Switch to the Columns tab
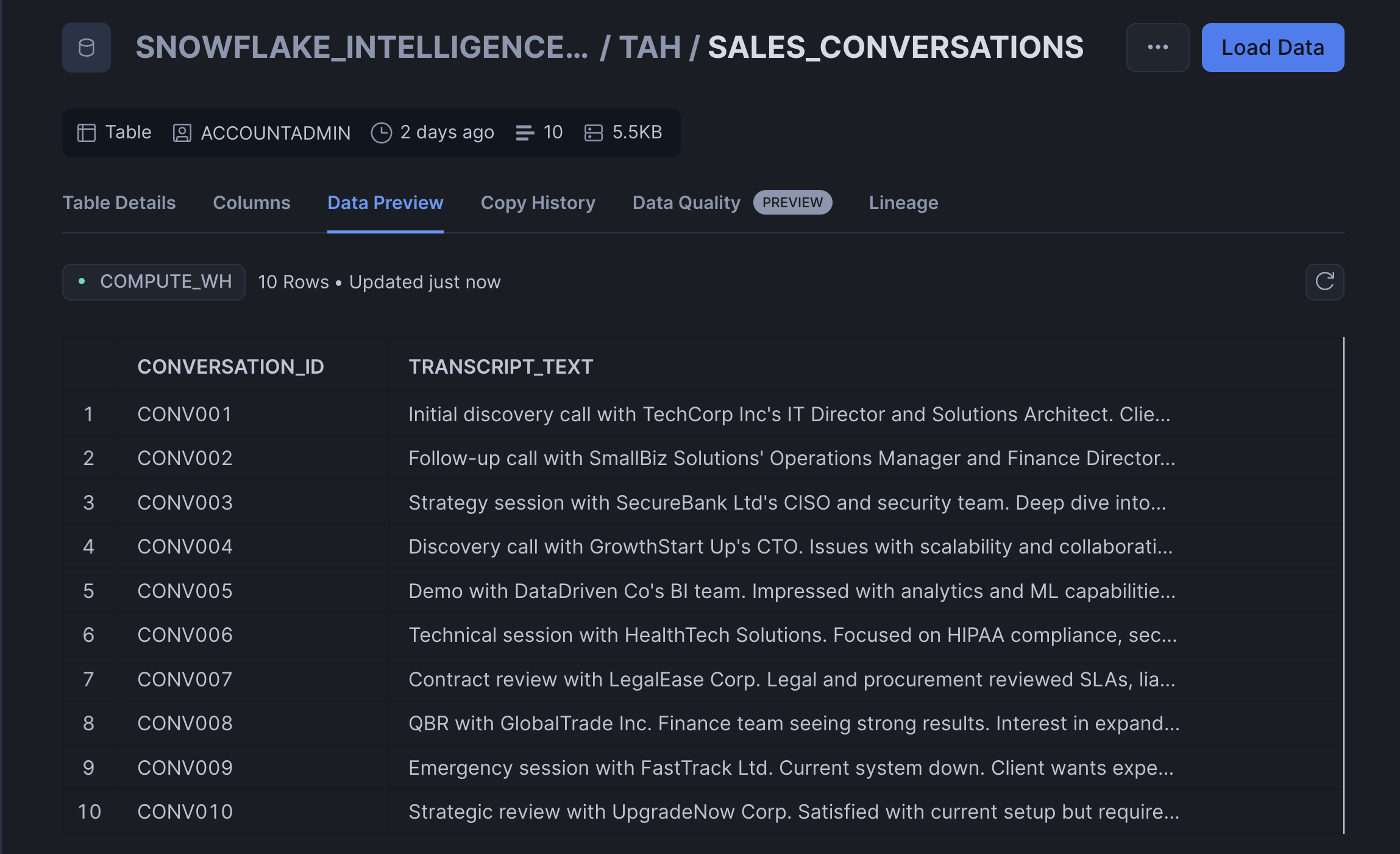The image size is (1400, 854). (x=251, y=202)
